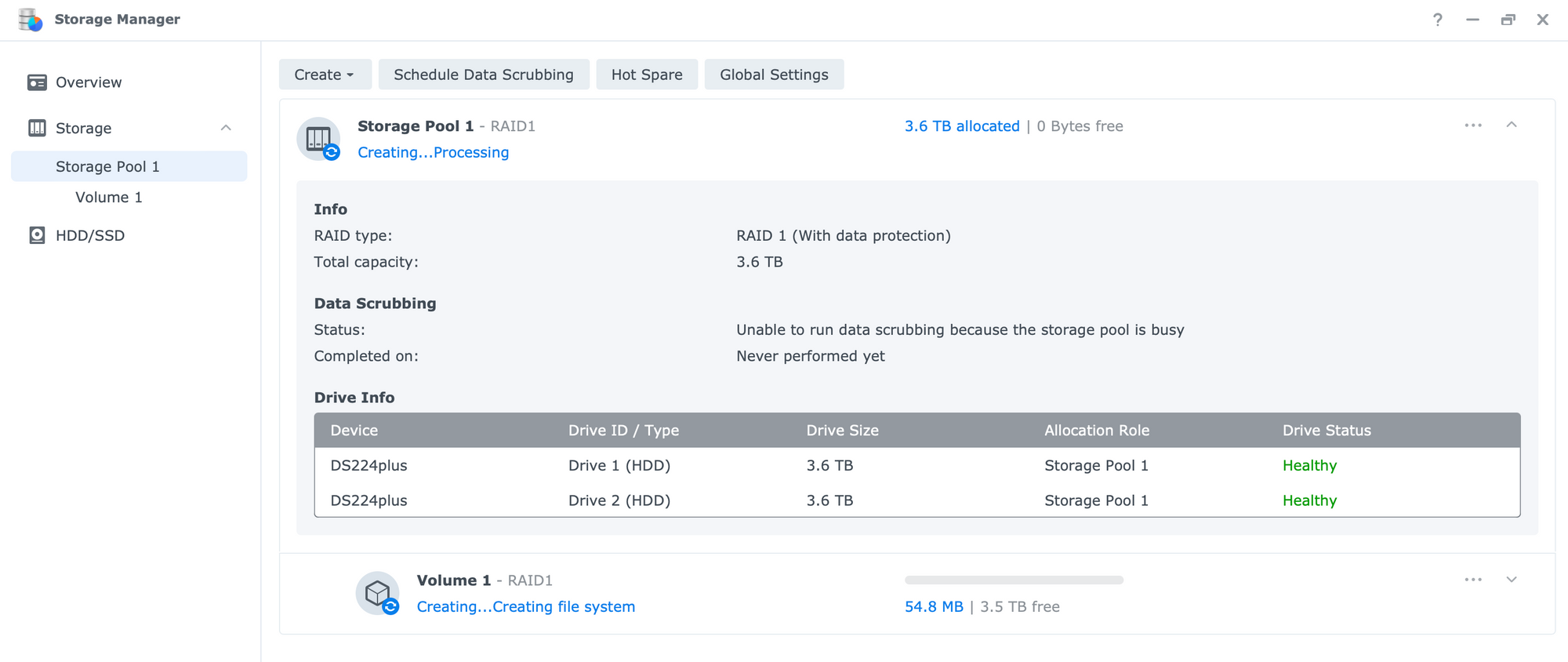Click the Drive Info section heading
The image size is (1568, 662).
[x=354, y=398]
